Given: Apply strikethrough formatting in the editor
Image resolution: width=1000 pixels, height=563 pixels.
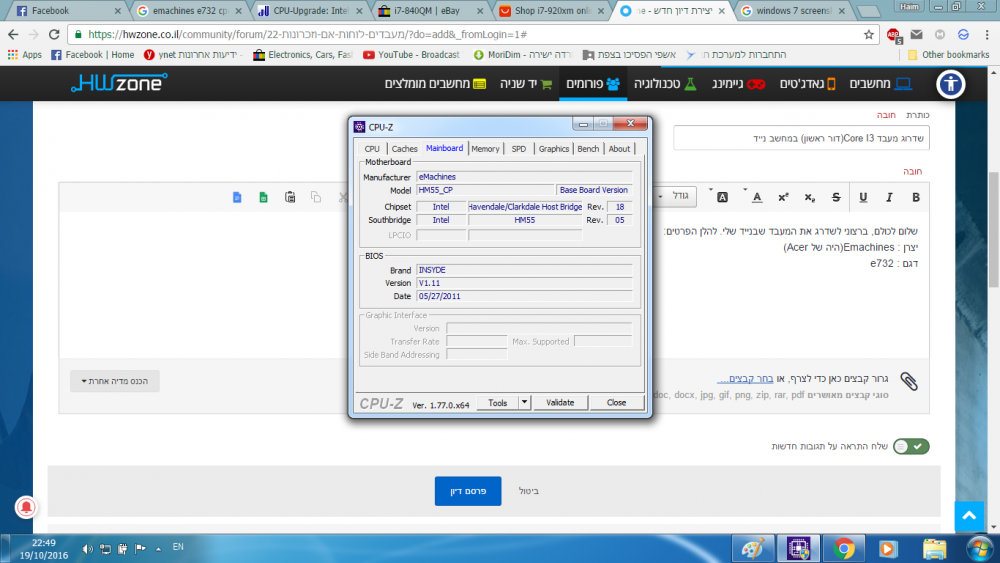Looking at the screenshot, I should (x=836, y=197).
